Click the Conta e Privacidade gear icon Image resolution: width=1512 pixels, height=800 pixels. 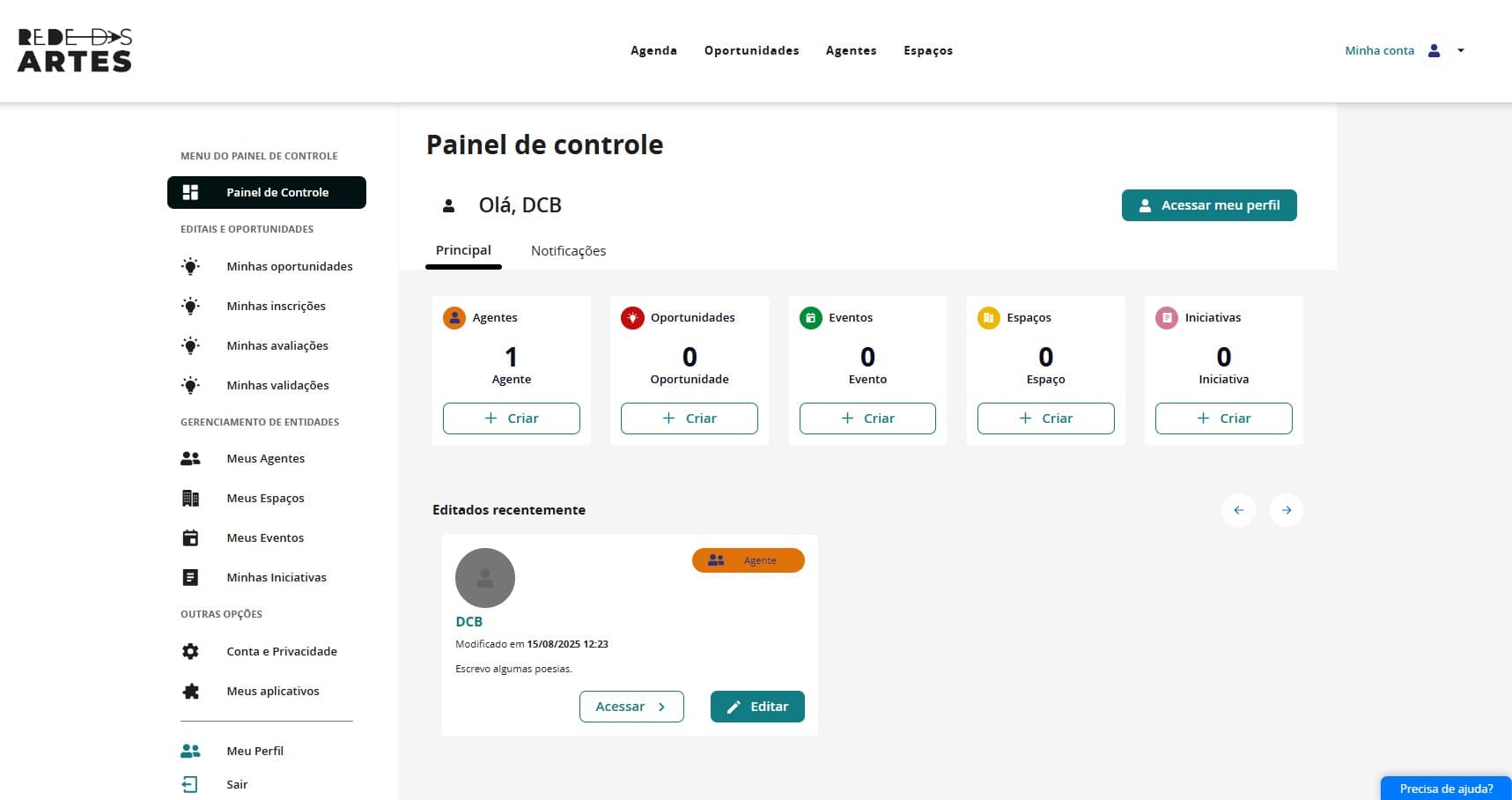pos(190,651)
